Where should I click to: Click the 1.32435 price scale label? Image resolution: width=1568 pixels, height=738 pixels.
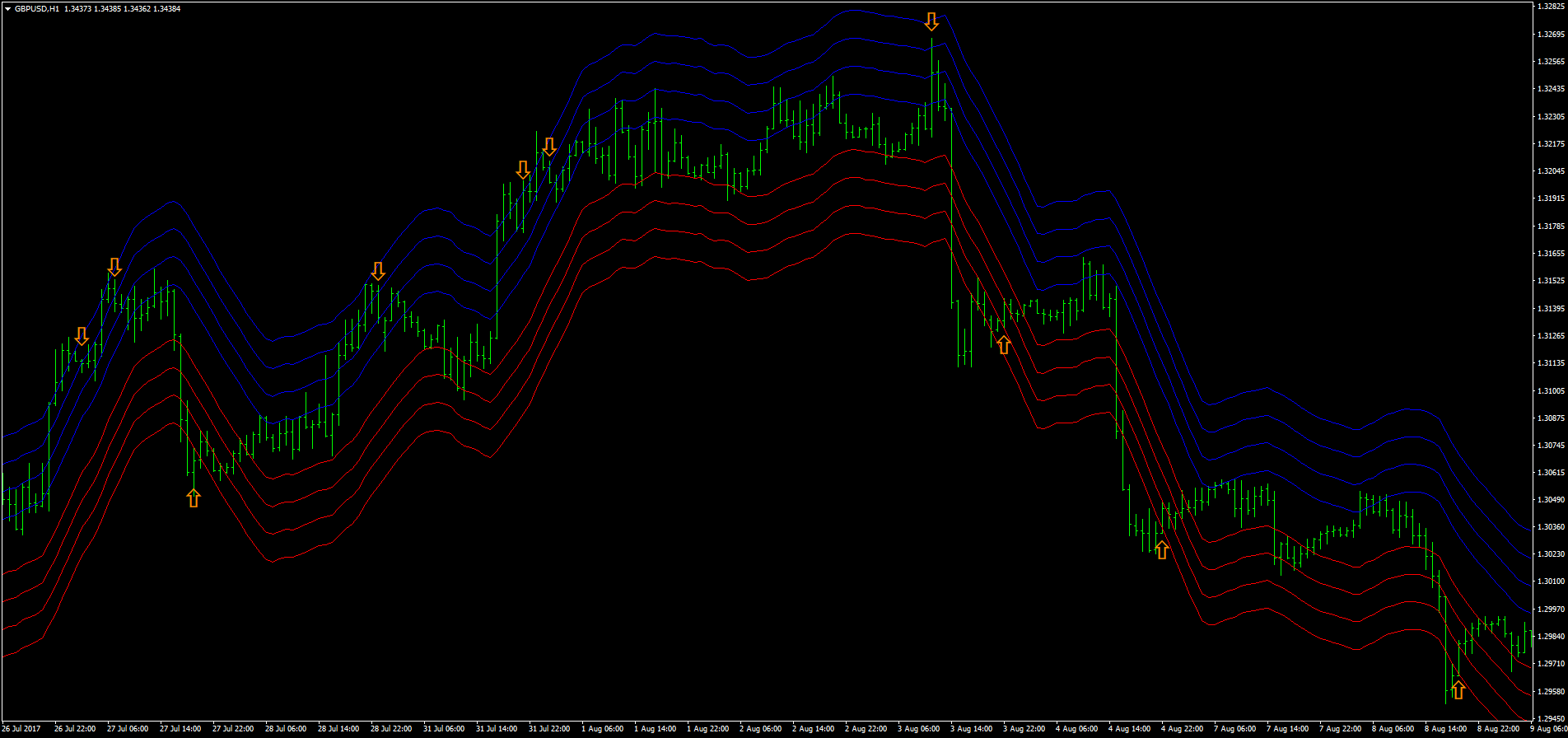[1551, 88]
